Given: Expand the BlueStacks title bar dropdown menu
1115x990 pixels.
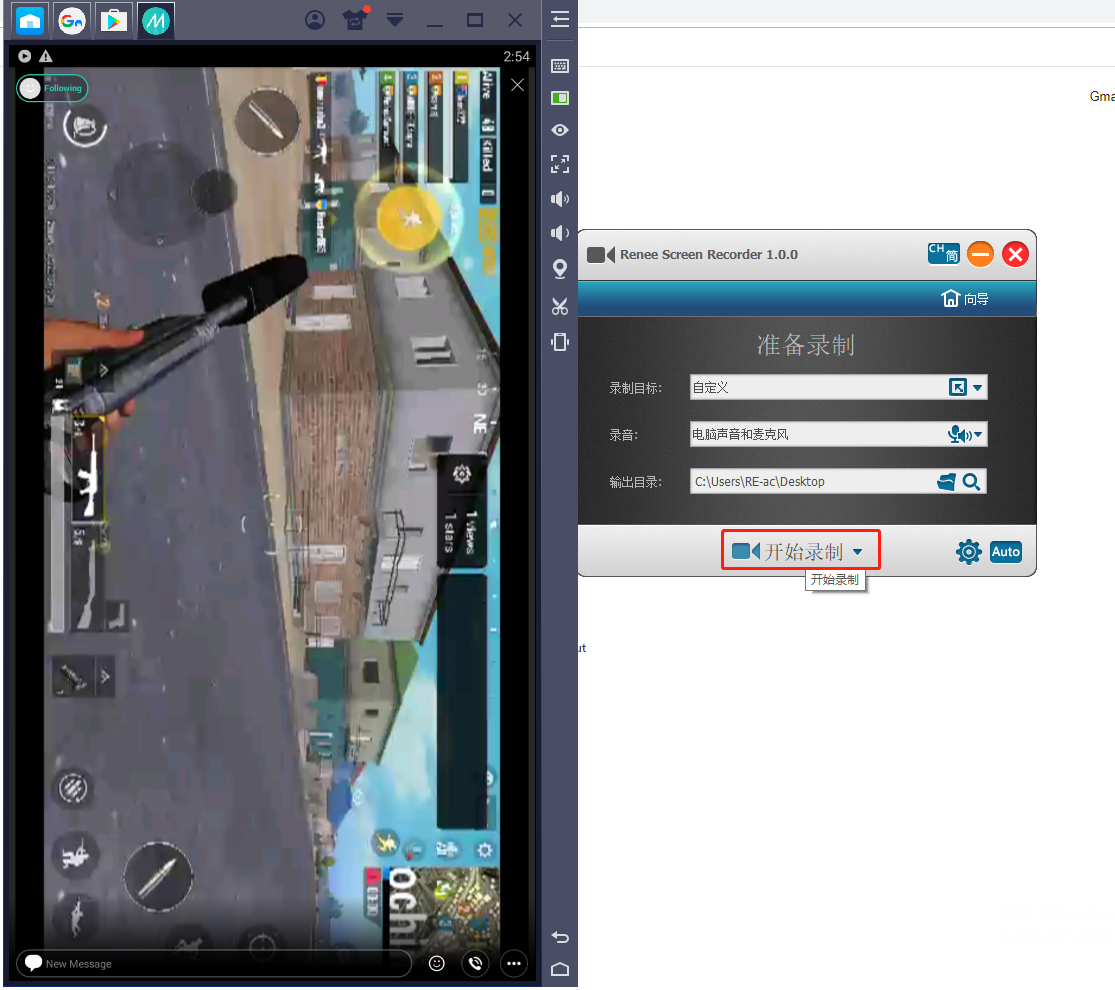Looking at the screenshot, I should point(395,20).
